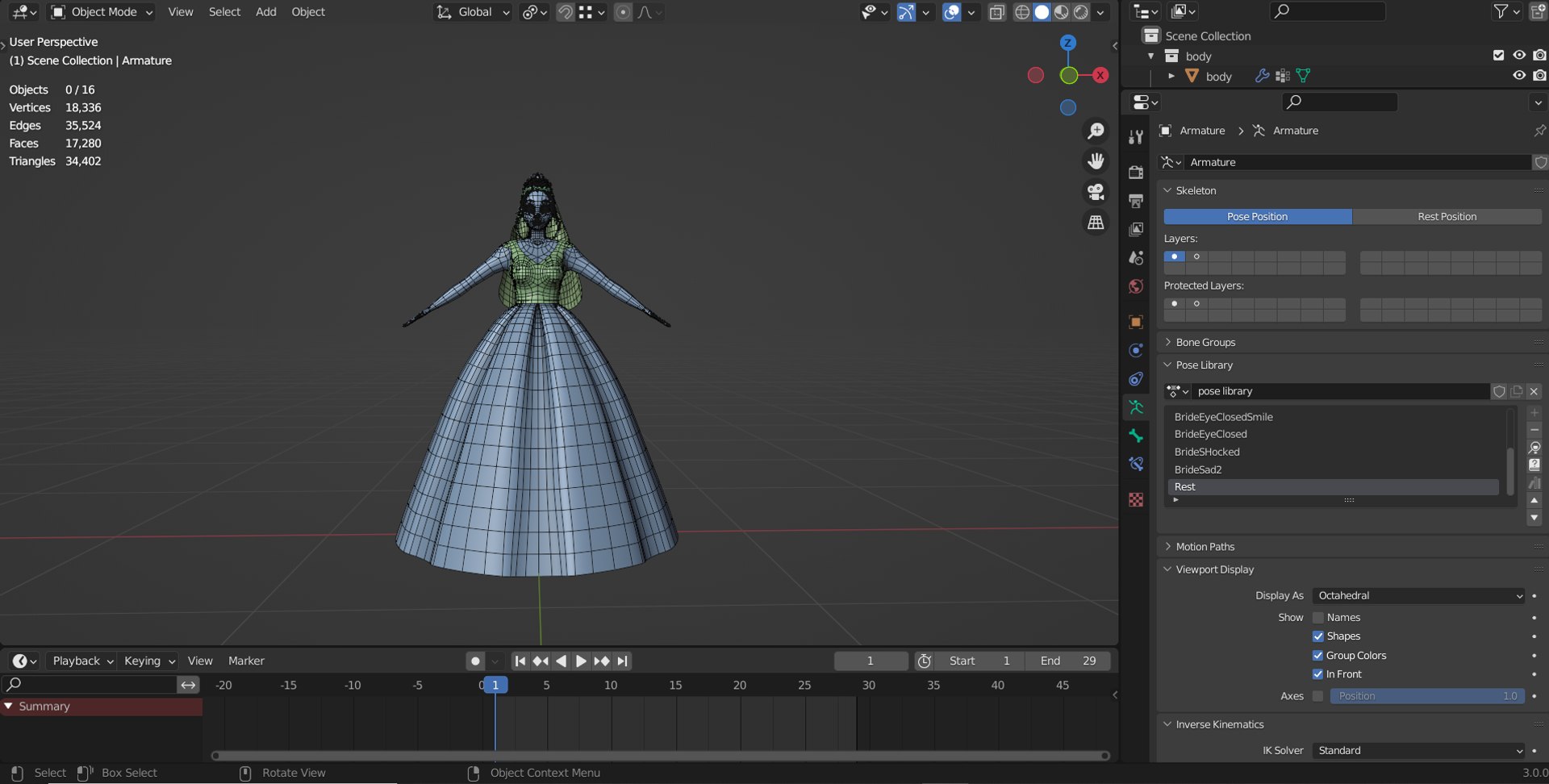Play animation forward in timeline
Screen dimensions: 1549x784
point(581,661)
